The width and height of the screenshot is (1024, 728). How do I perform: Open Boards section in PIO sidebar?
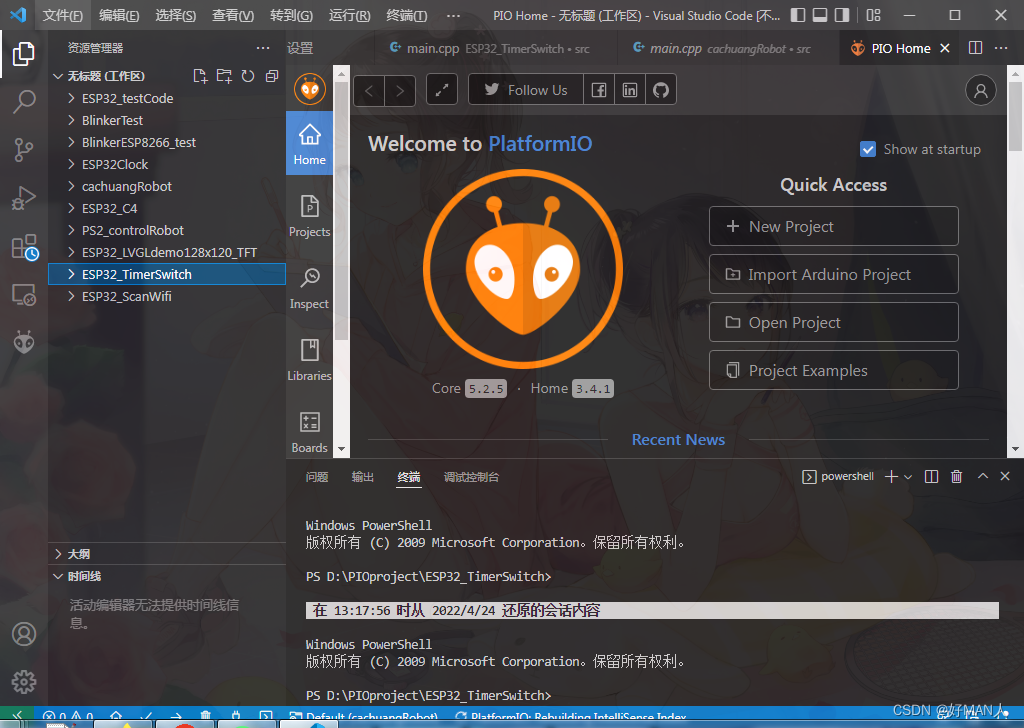pyautogui.click(x=310, y=432)
